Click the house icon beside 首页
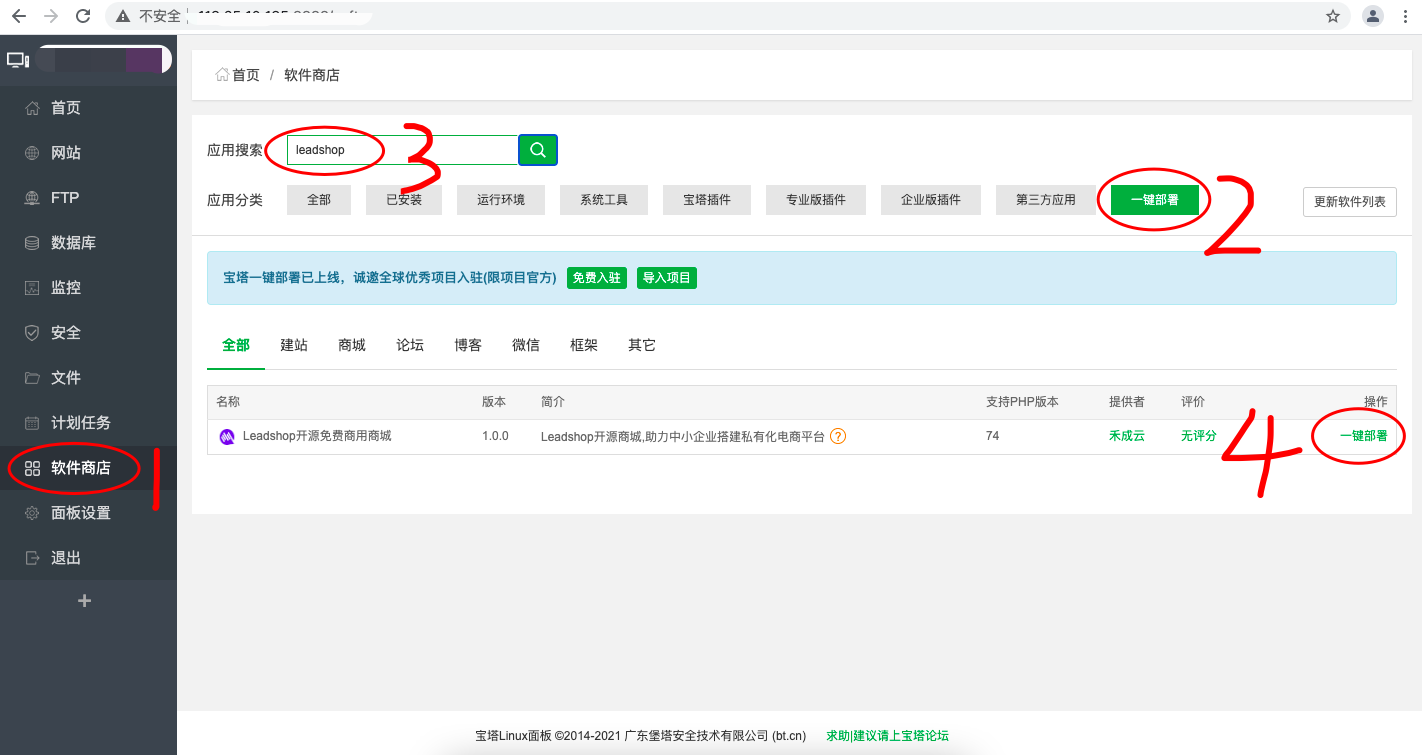The height and width of the screenshot is (755, 1422). [x=32, y=108]
